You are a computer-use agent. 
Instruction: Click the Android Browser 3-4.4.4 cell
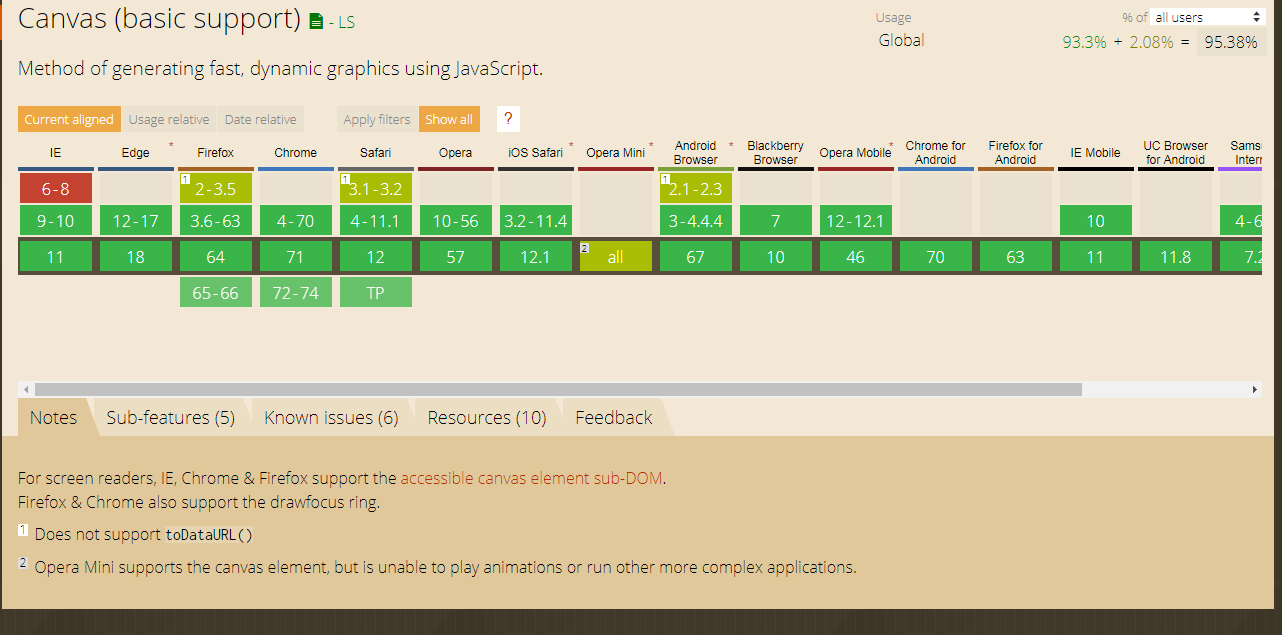(x=695, y=221)
